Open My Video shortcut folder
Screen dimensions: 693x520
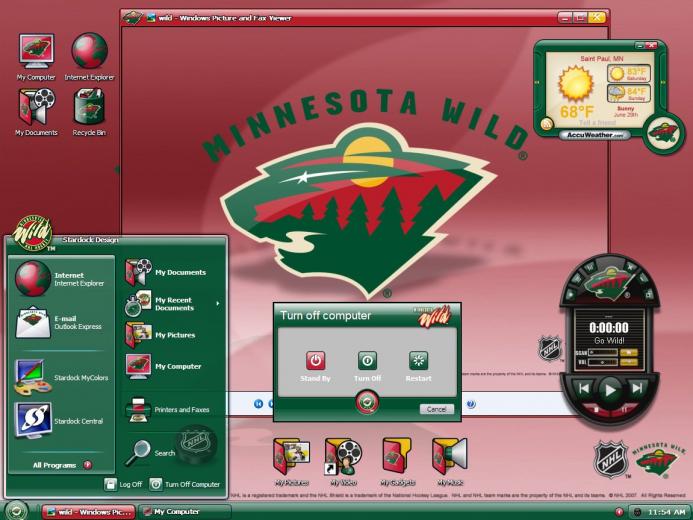(344, 462)
